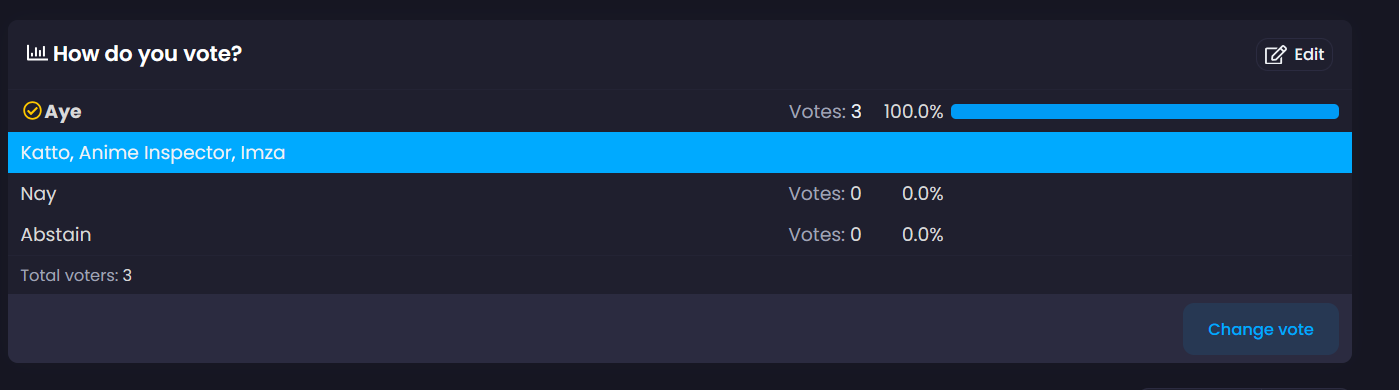Image resolution: width=1399 pixels, height=390 pixels.
Task: Click the 0.0% label in the Nay row
Action: (x=922, y=194)
